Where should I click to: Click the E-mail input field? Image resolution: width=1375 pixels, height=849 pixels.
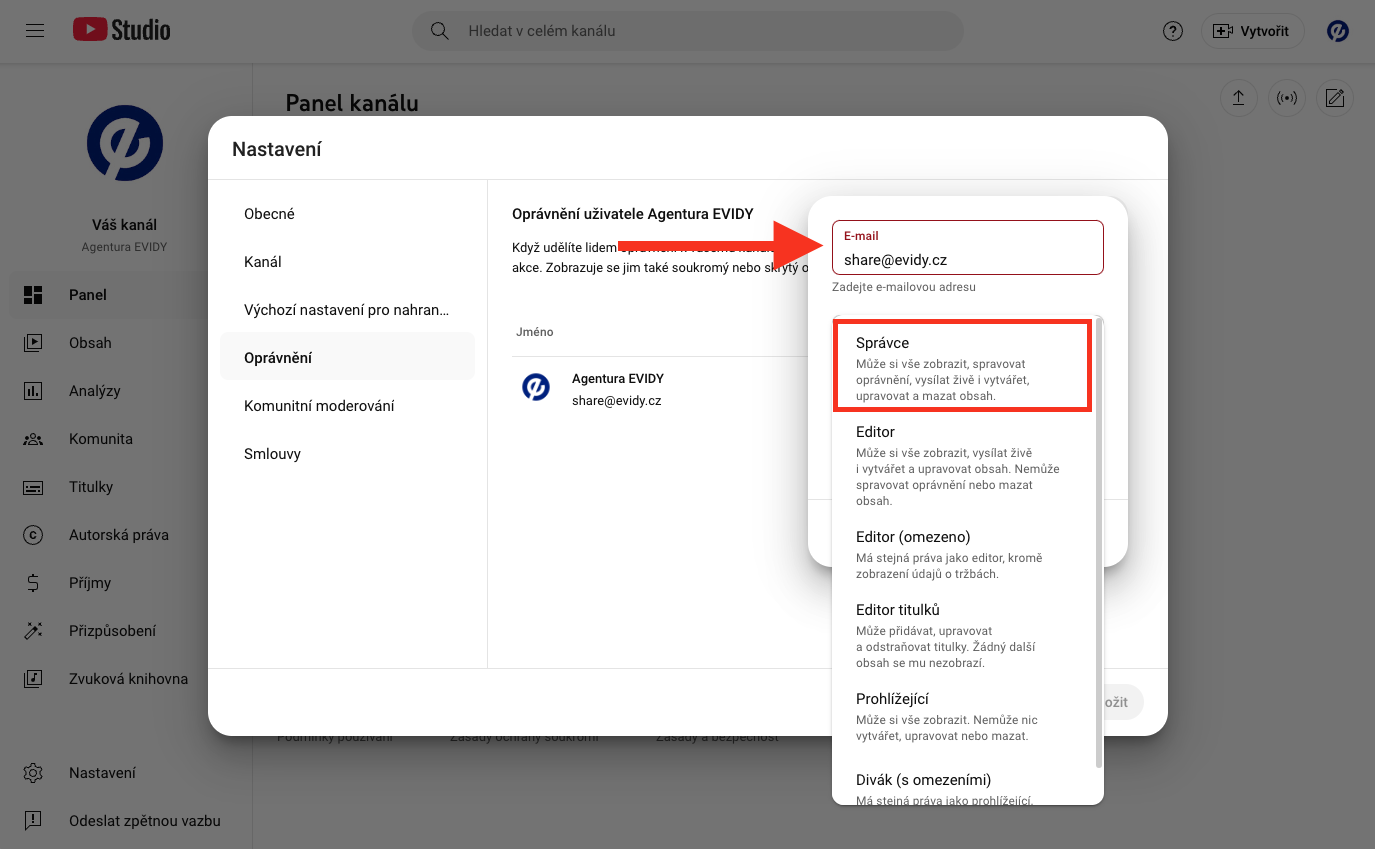pyautogui.click(x=968, y=247)
